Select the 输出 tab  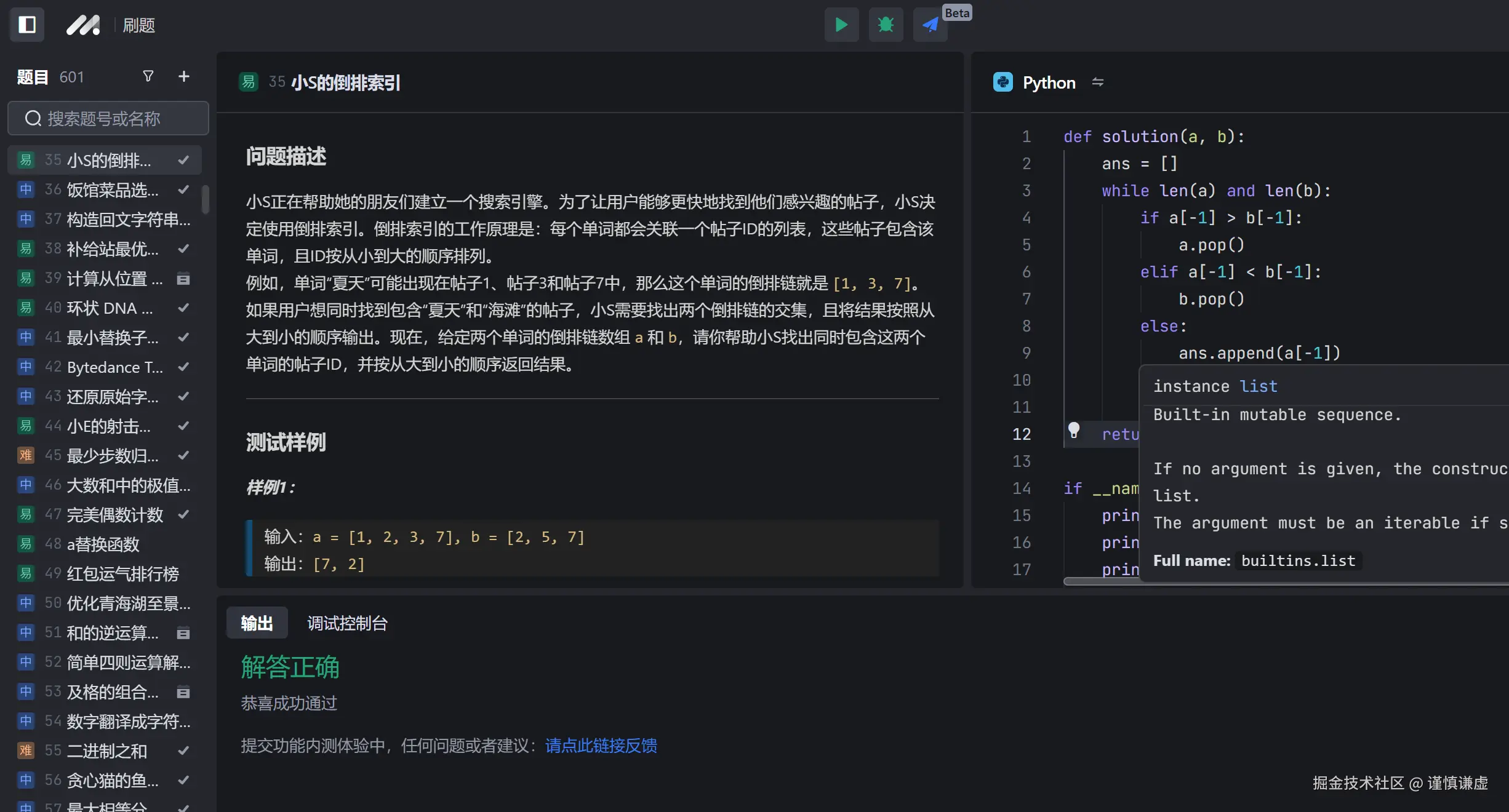coord(257,623)
